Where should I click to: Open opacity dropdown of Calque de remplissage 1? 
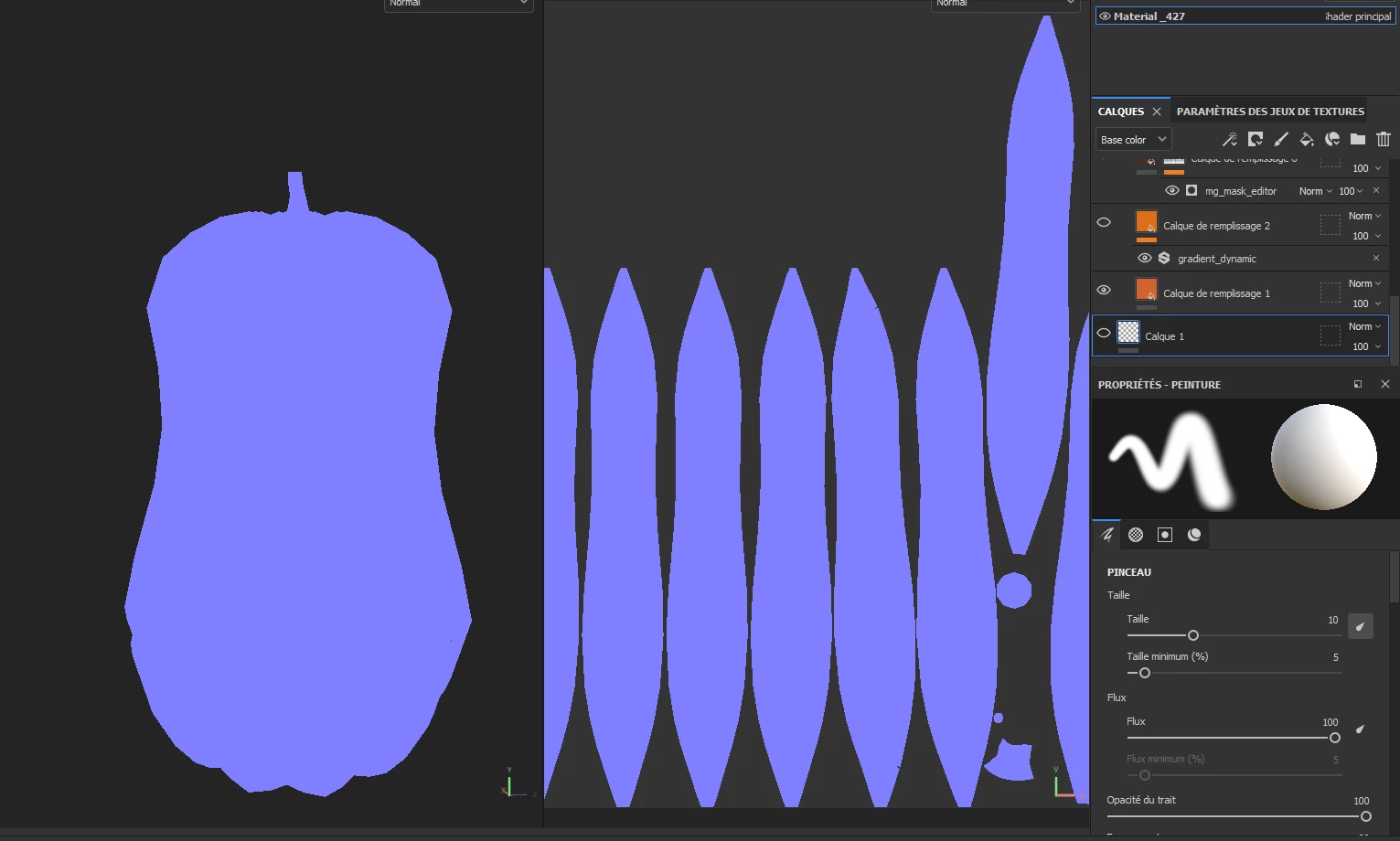[x=1366, y=303]
